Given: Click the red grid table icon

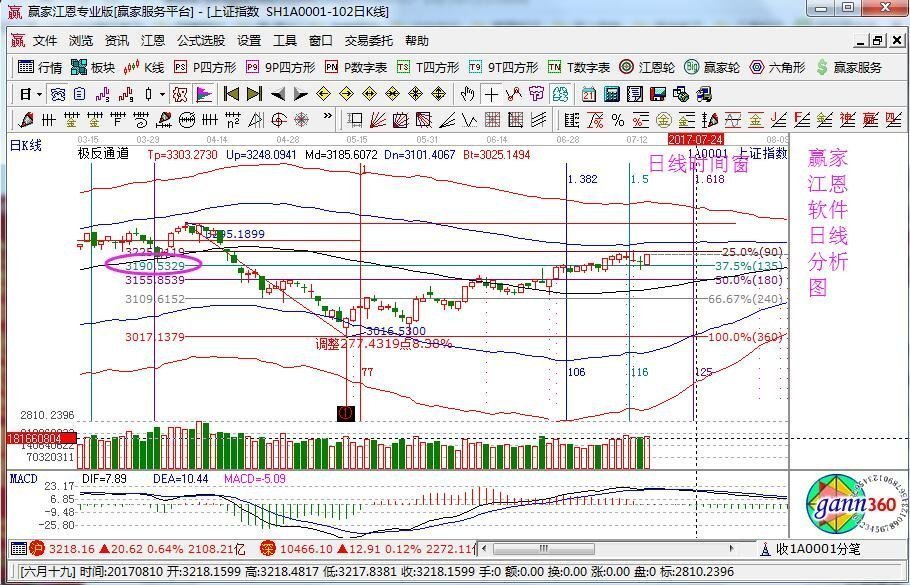Looking at the screenshot, I should 493,120.
